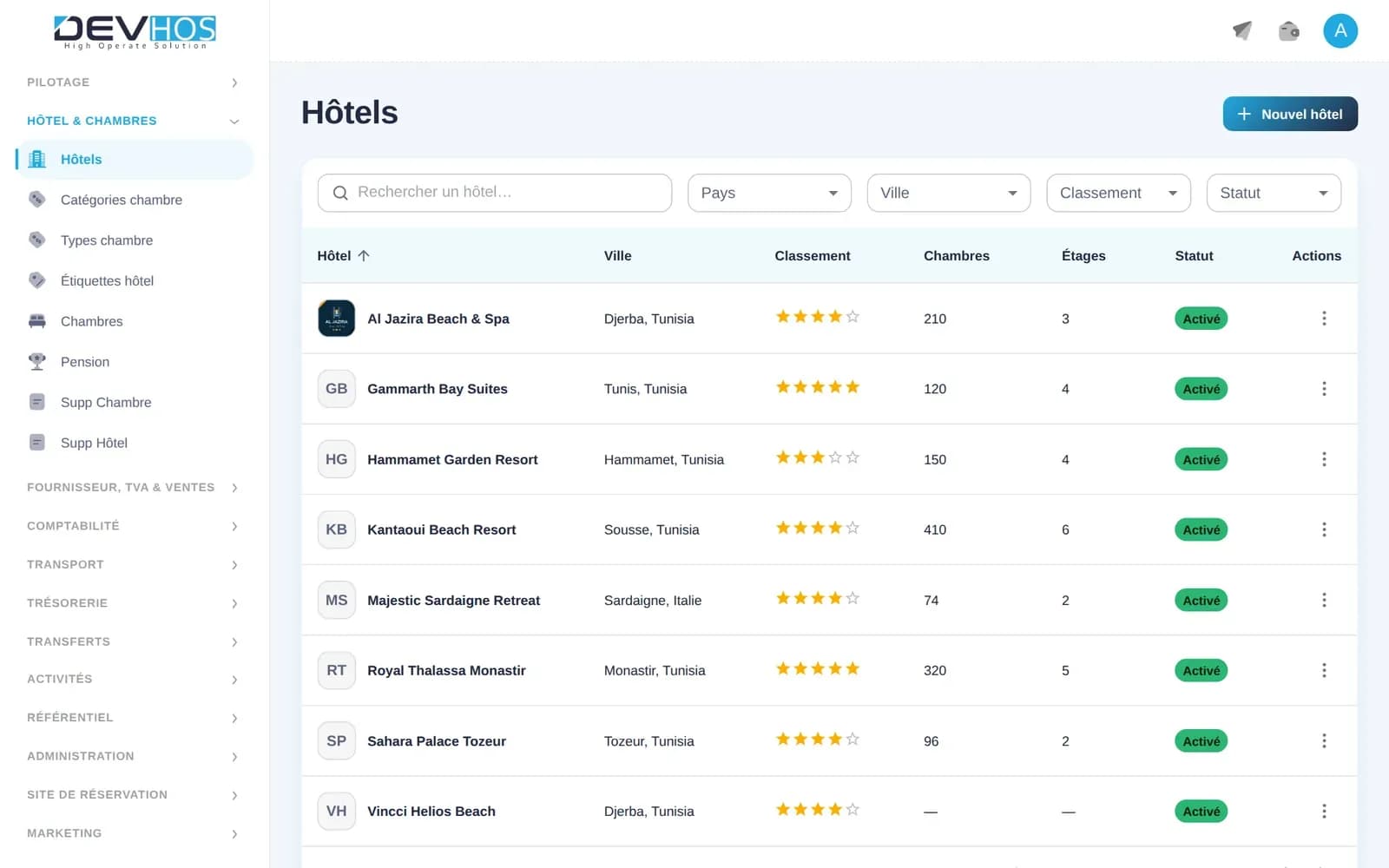This screenshot has height=868, width=1389.
Task: Expand the ADMINISTRATION section
Action: pyautogui.click(x=133, y=756)
